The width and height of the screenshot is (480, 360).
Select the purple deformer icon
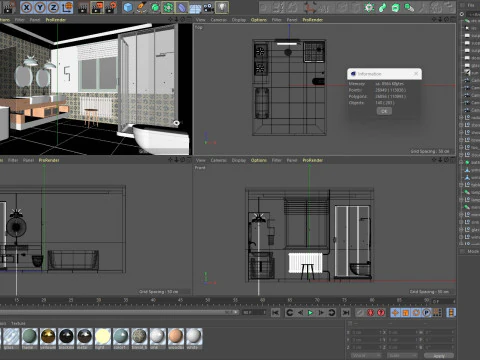[182, 7]
